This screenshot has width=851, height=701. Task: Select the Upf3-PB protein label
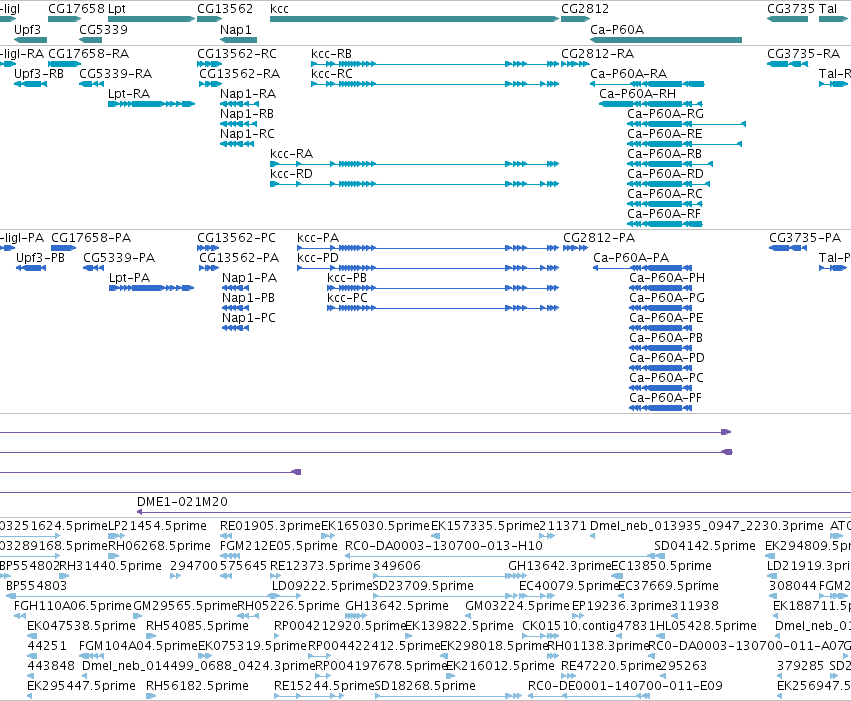pyautogui.click(x=40, y=258)
